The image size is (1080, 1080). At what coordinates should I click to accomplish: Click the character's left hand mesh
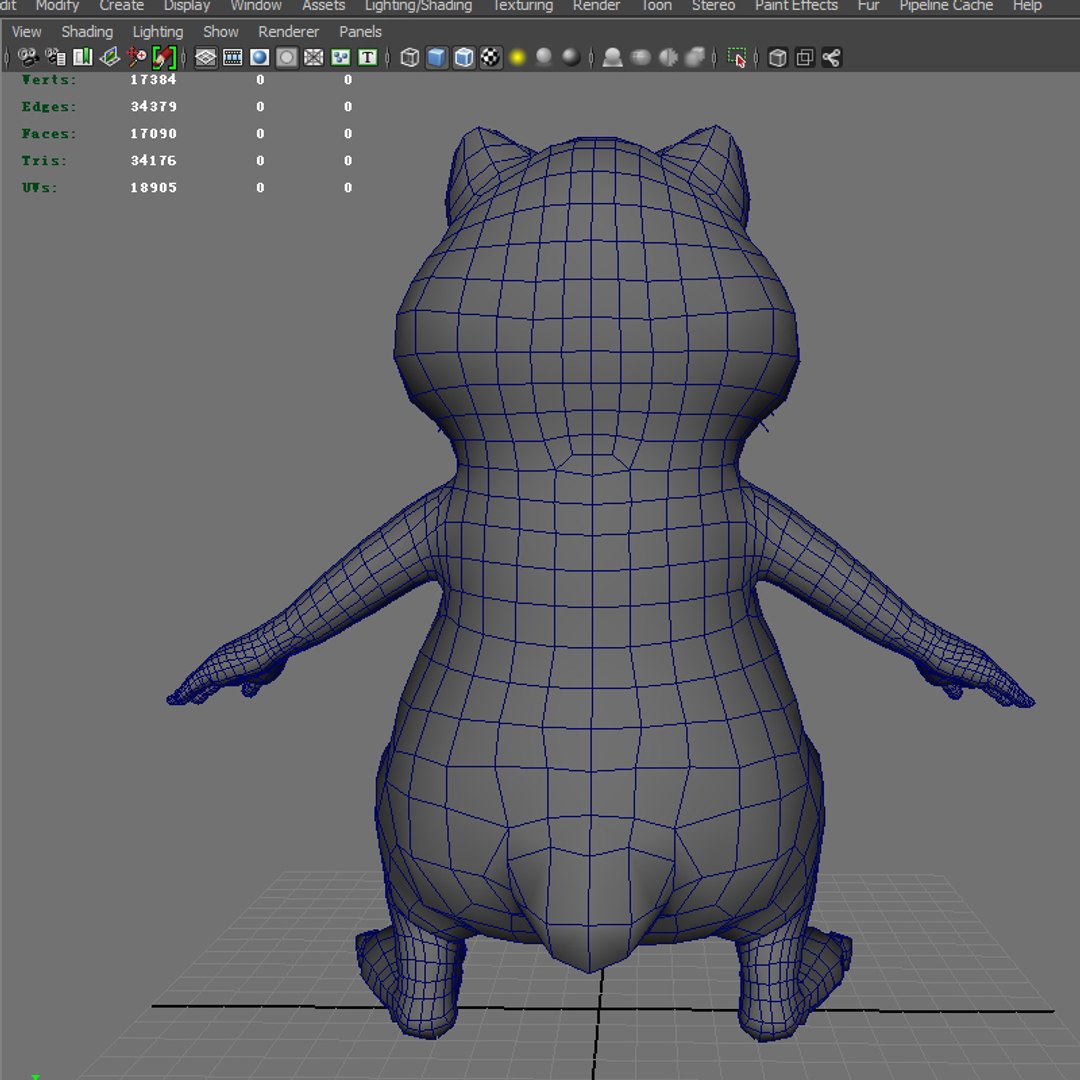(227, 672)
